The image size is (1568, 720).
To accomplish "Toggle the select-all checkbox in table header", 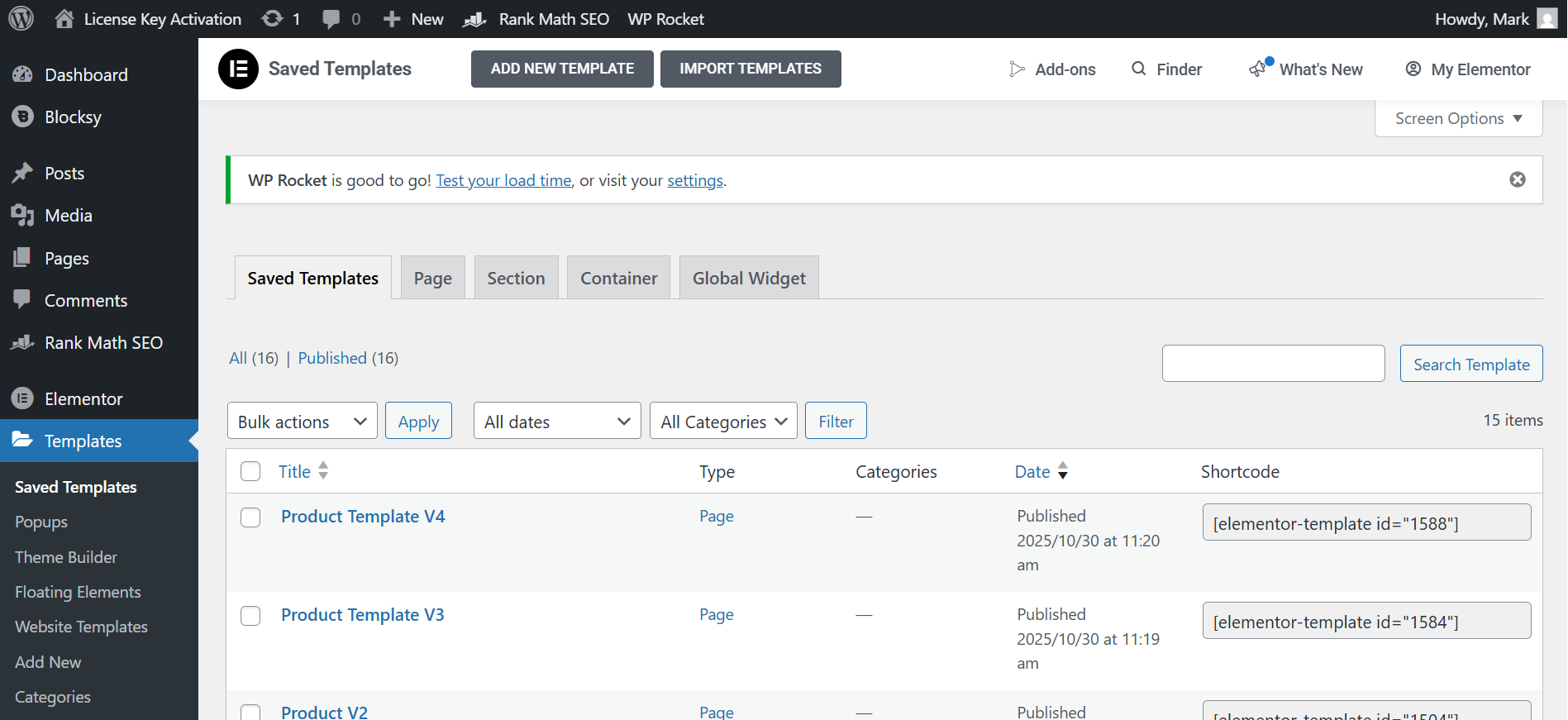I will tap(250, 471).
